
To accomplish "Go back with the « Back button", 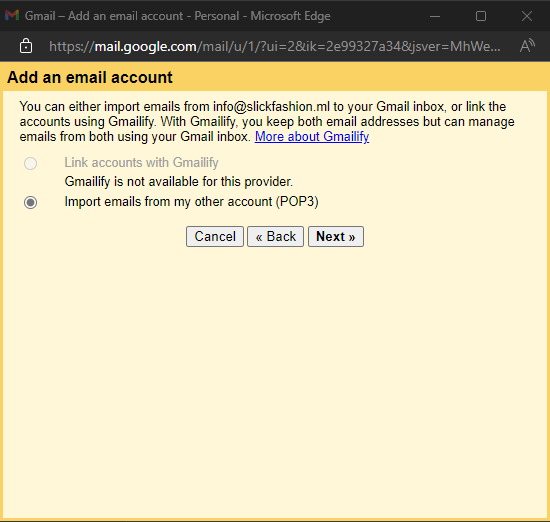I will click(x=275, y=236).
